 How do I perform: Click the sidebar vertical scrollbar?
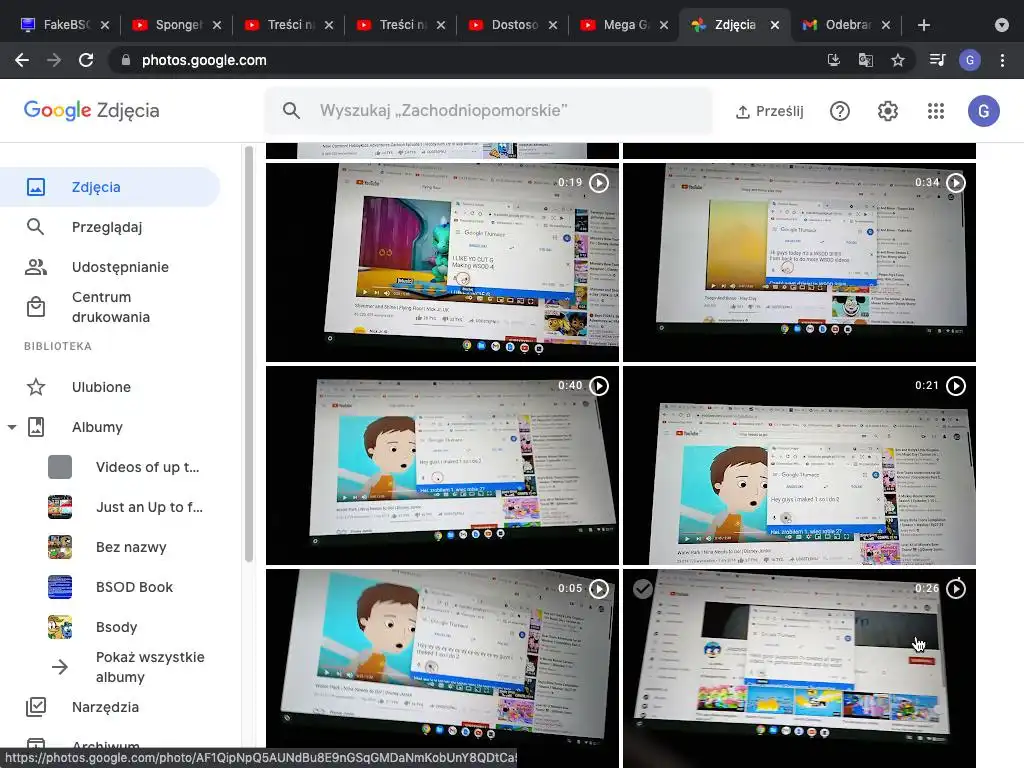click(x=248, y=353)
